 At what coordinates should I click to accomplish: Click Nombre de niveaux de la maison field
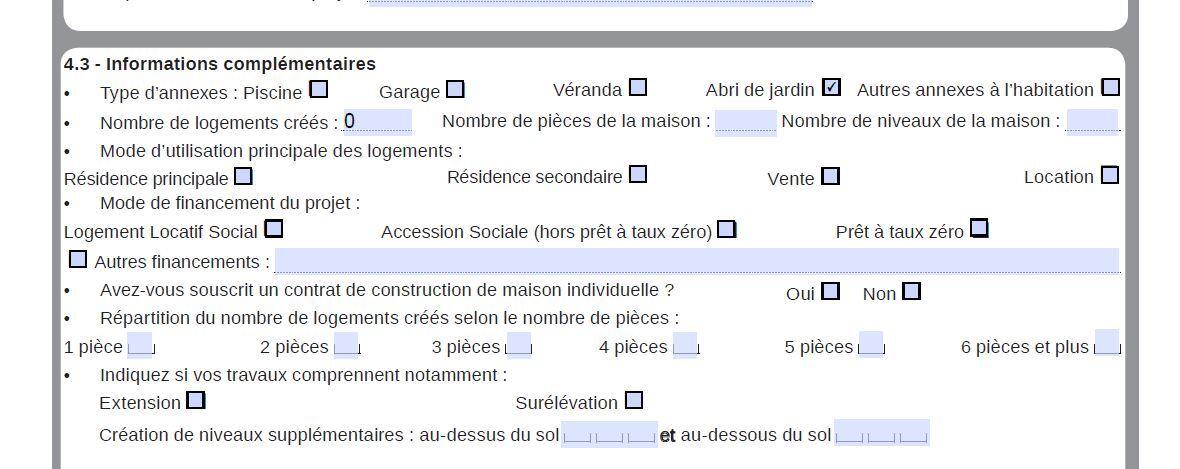pos(1091,122)
